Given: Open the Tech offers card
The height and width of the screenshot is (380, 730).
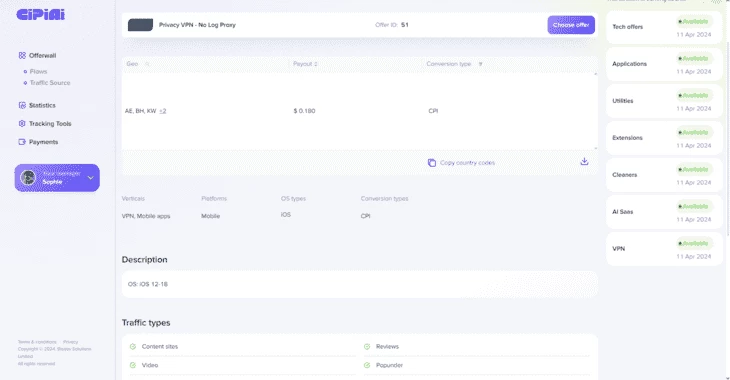Looking at the screenshot, I should (663, 27).
